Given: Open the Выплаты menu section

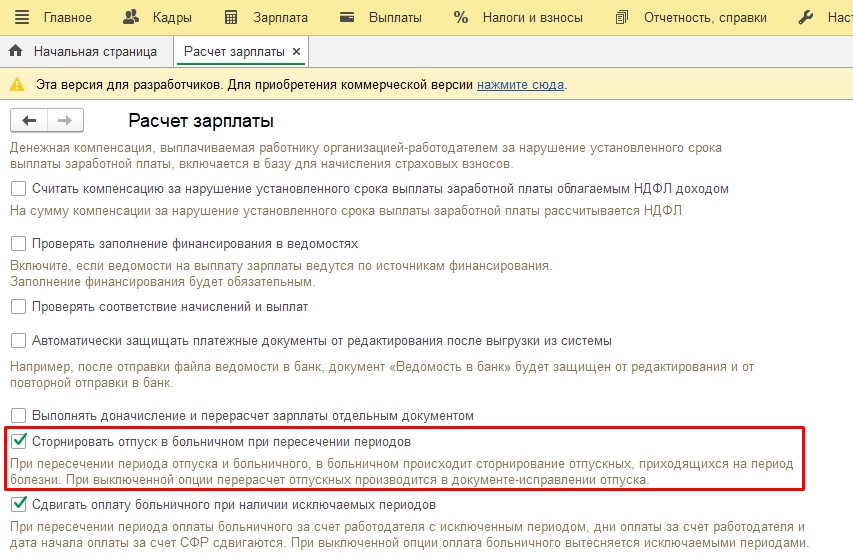Looking at the screenshot, I should (x=395, y=17).
